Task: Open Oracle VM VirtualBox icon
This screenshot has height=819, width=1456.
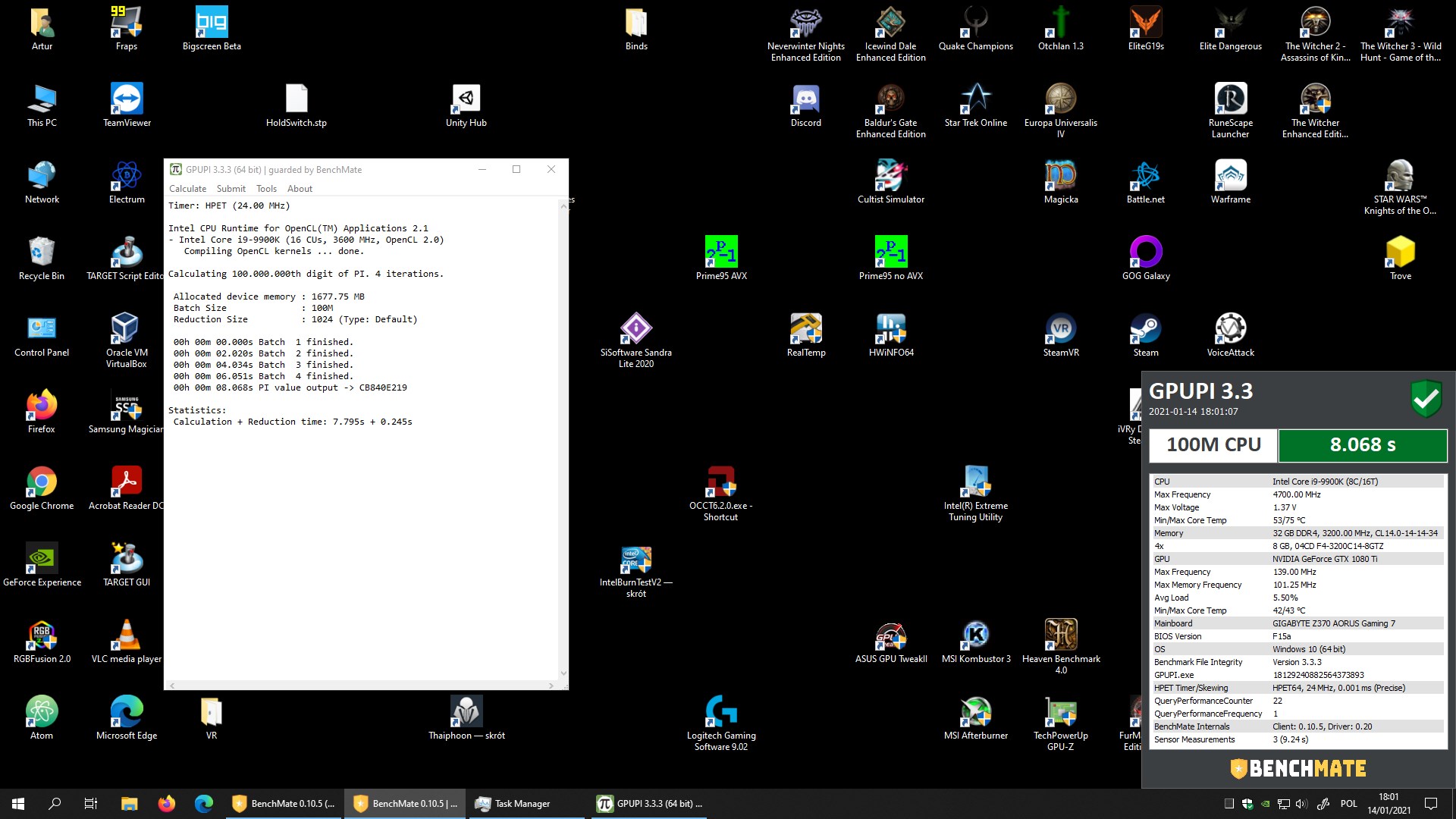Action: point(127,340)
